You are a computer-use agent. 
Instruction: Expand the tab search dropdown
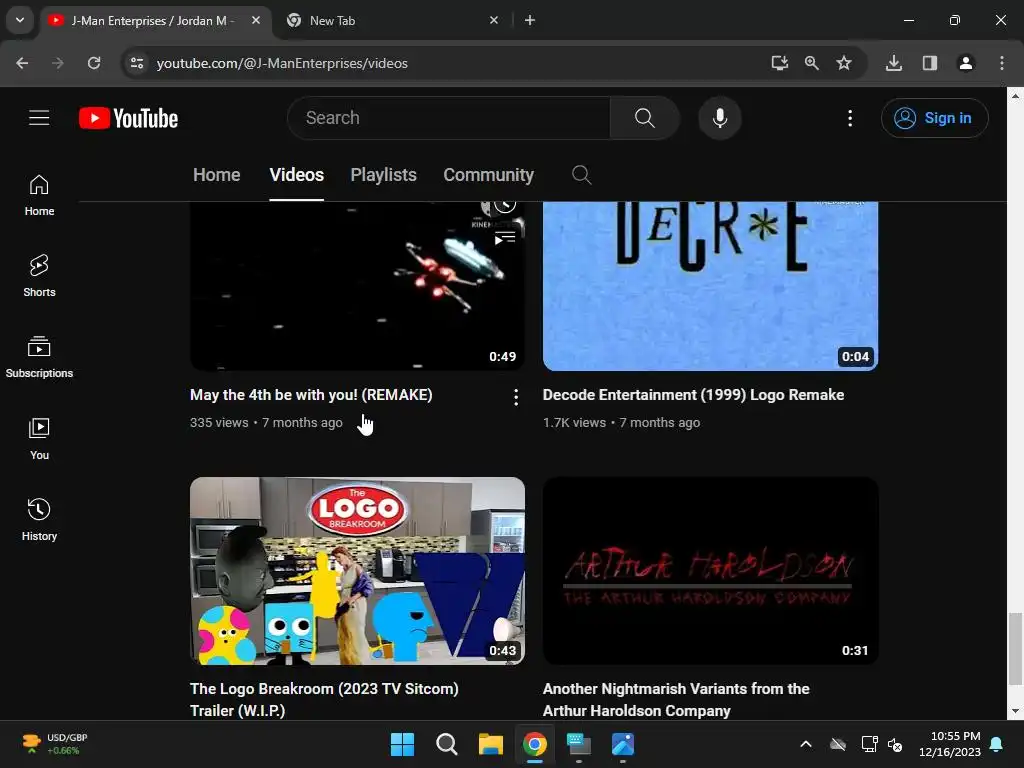(x=20, y=20)
